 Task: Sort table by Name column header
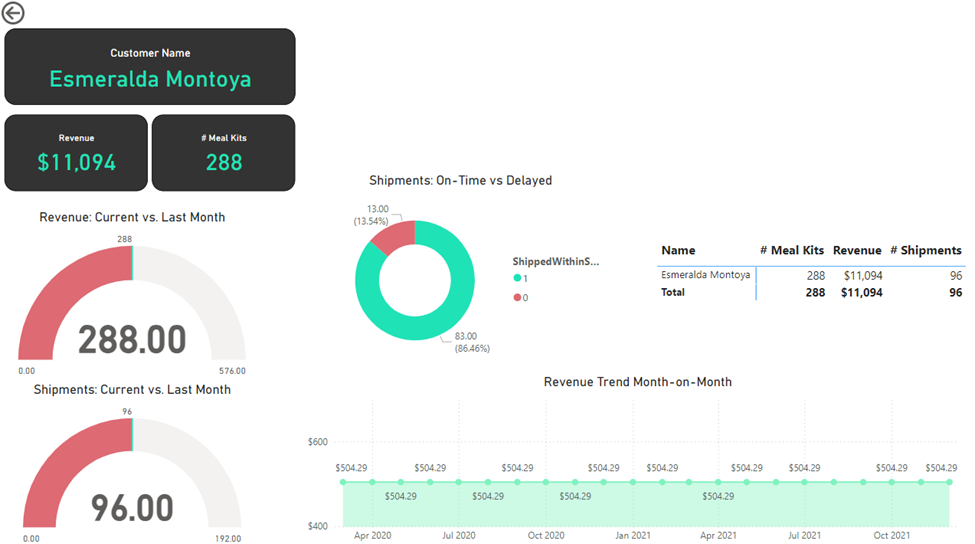(x=678, y=250)
